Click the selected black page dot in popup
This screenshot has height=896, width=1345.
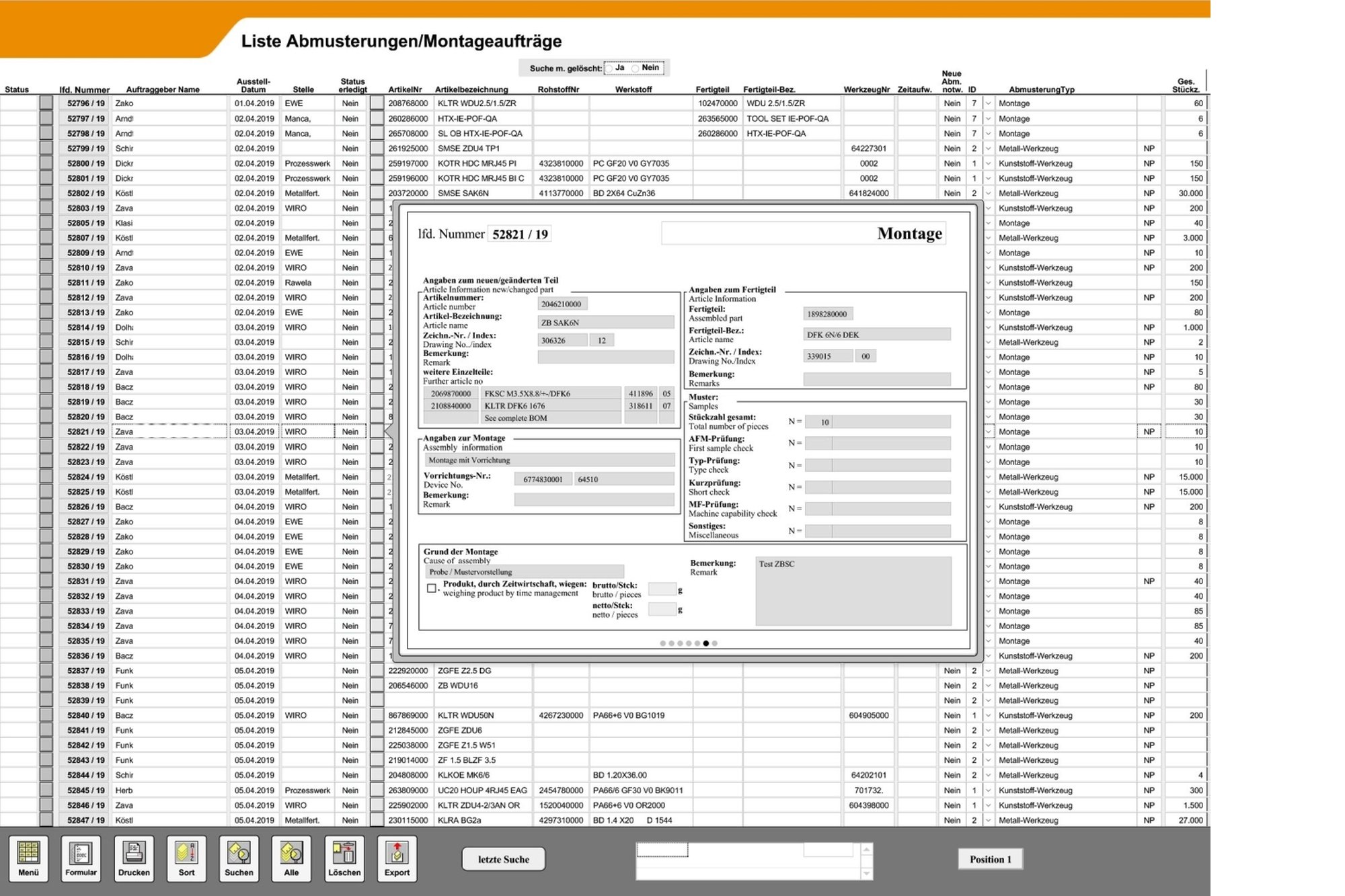point(705,643)
